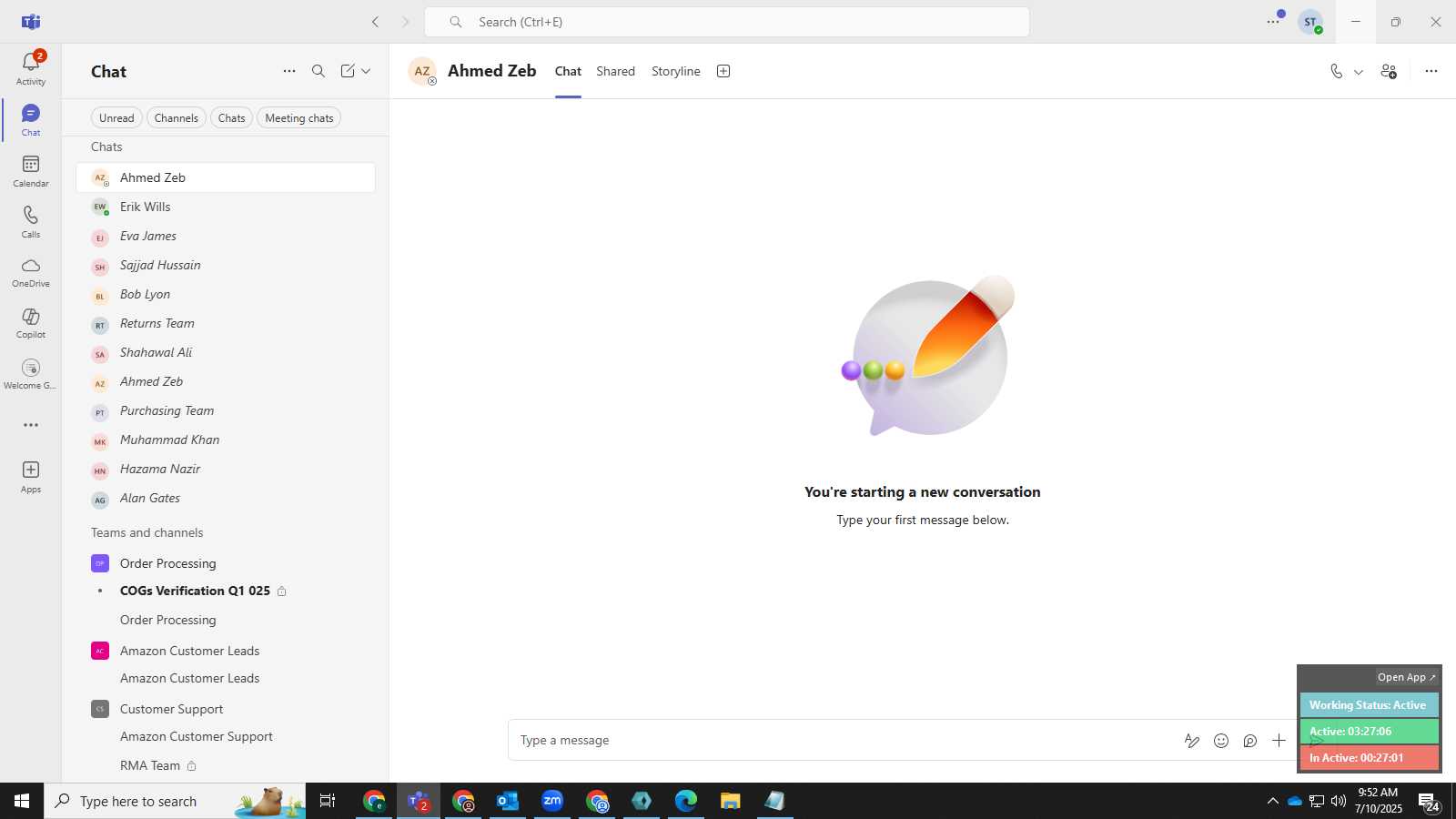Show more apps via the sidebar ellipsis
Screen dimensions: 1456x819
pos(31,425)
